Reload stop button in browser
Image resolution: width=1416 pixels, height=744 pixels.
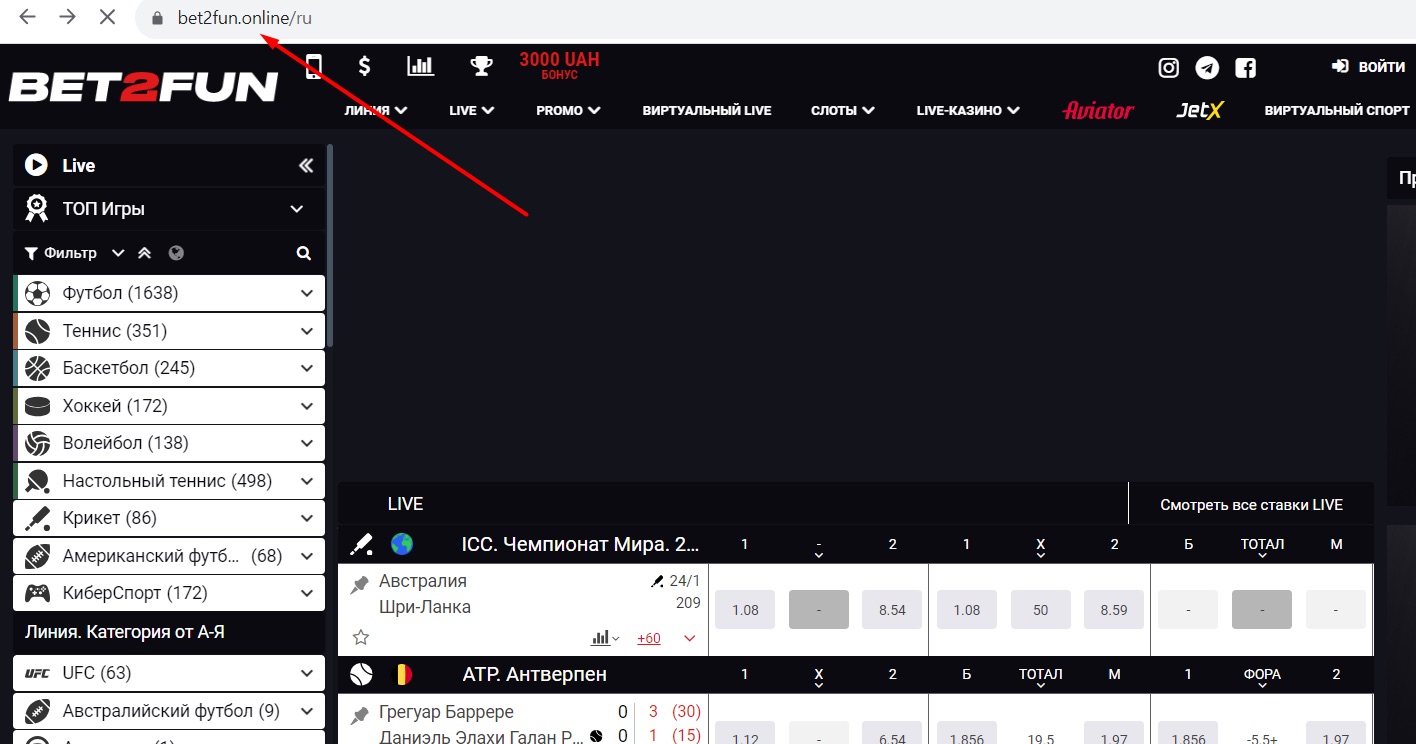point(108,17)
